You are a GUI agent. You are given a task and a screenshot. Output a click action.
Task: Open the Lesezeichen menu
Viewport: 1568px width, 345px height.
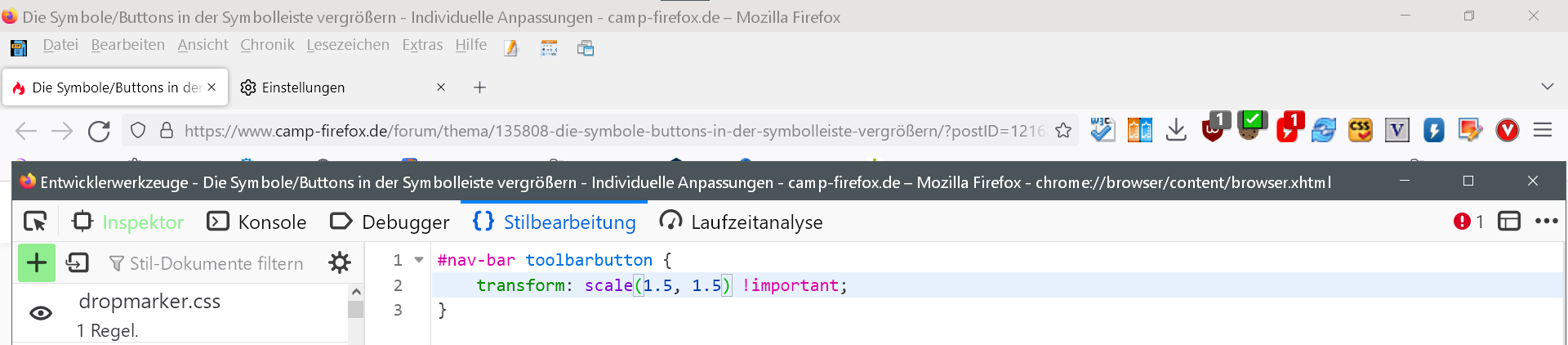tap(348, 45)
